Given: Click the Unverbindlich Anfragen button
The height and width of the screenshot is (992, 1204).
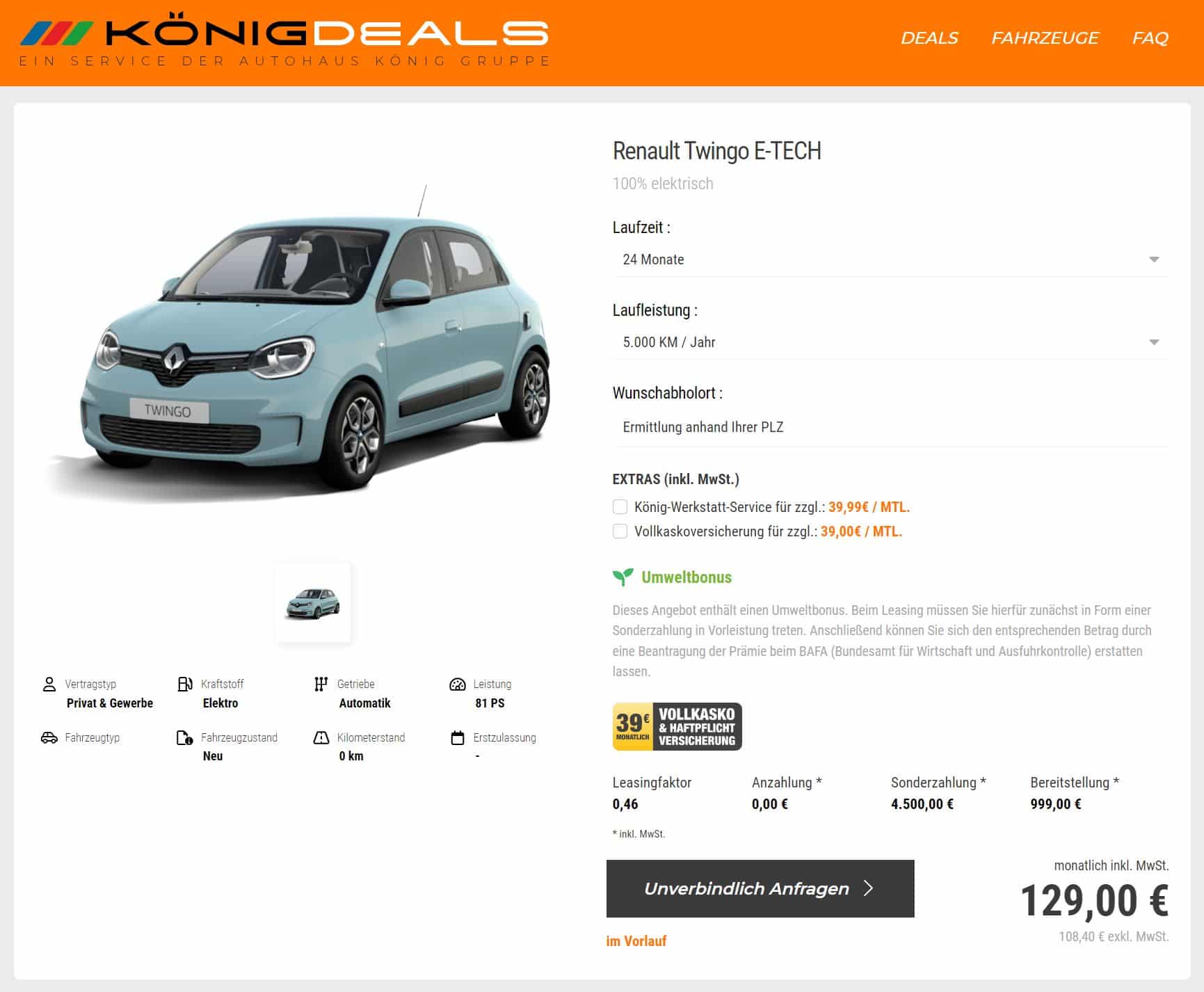Looking at the screenshot, I should coord(760,888).
